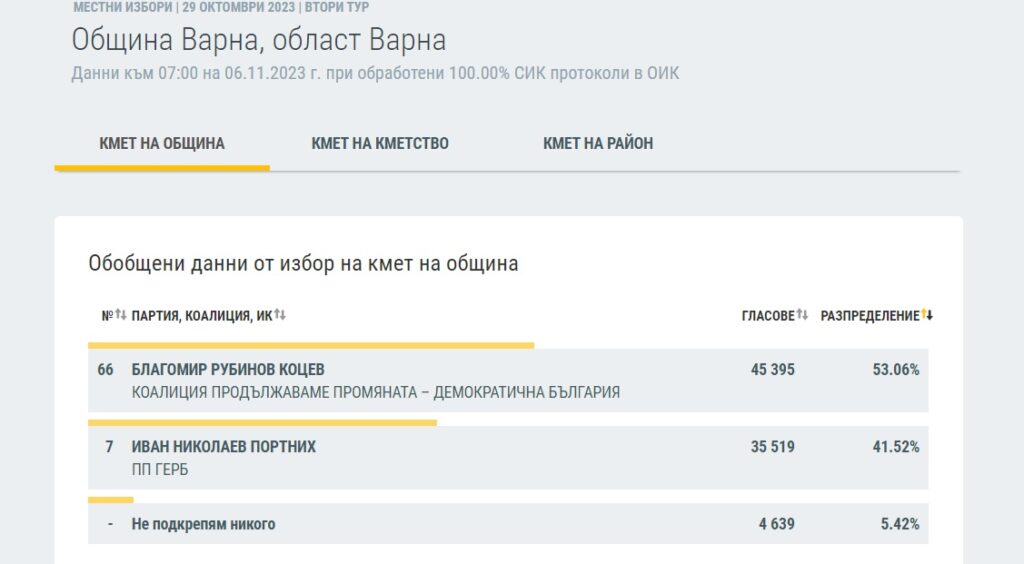Toggle РАЗПРЕДЕЛЕНИЕ sort direction arrows
This screenshot has width=1024, height=564.
click(x=927, y=315)
